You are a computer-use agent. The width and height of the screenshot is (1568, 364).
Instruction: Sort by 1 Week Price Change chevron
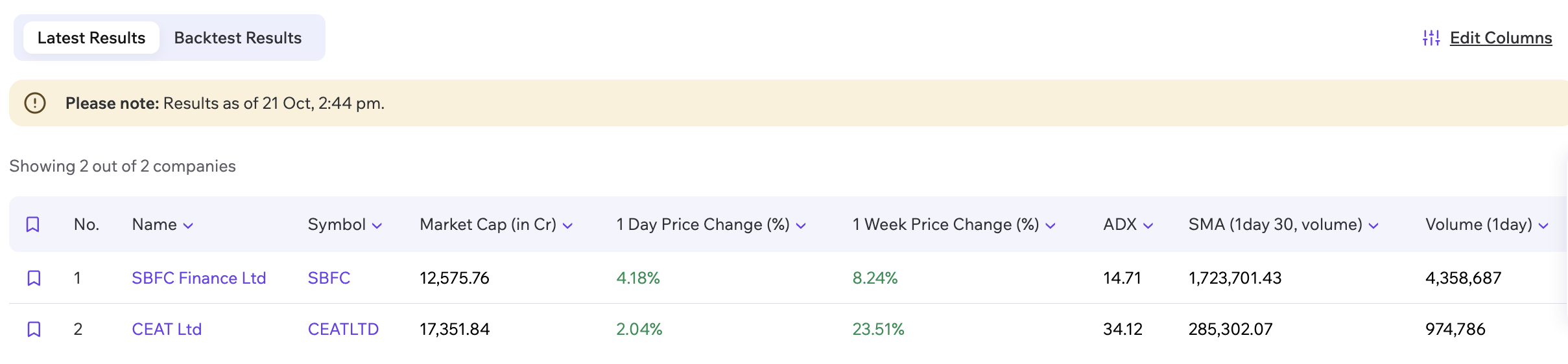(x=1051, y=226)
